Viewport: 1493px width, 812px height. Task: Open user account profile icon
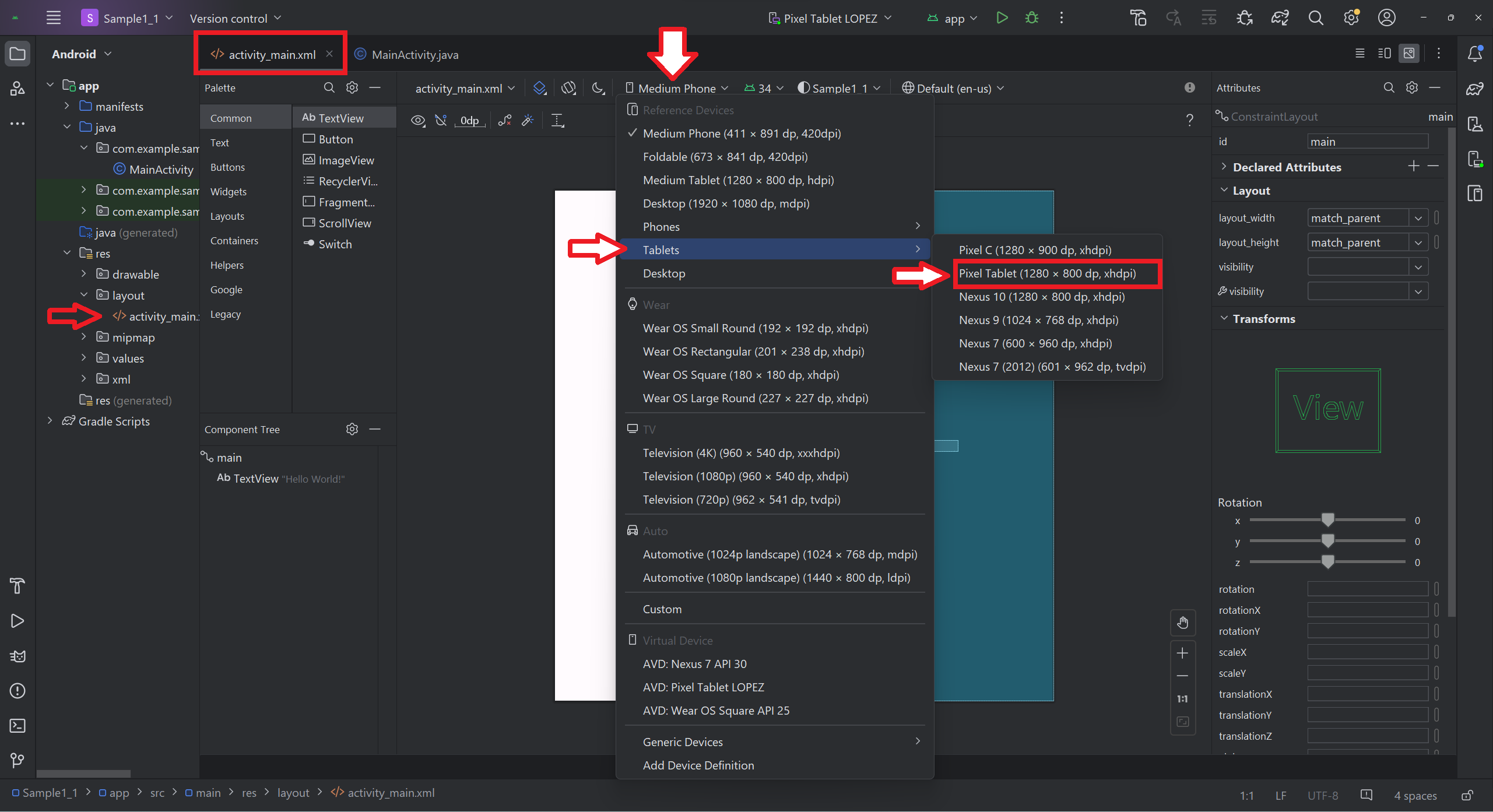[x=1386, y=18]
